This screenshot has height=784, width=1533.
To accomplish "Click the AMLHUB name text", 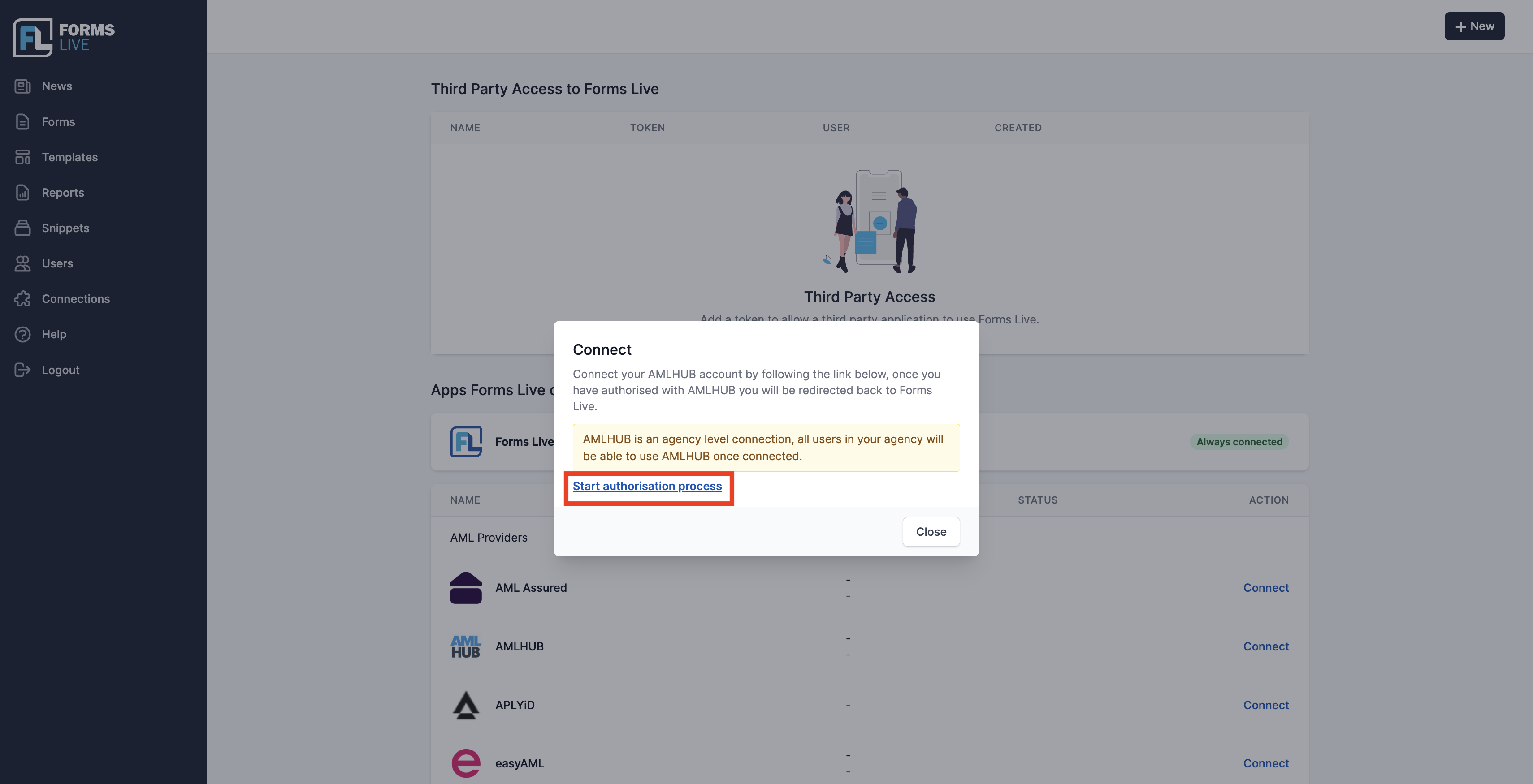I will (x=519, y=646).
